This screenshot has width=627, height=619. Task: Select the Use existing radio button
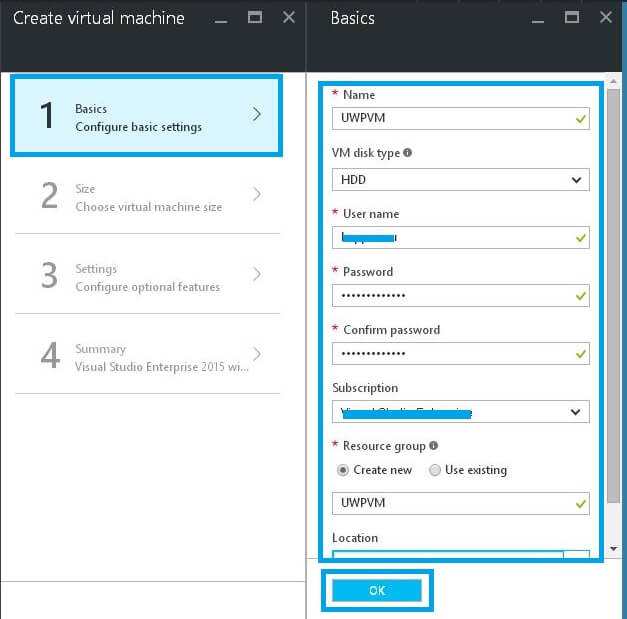click(x=434, y=470)
